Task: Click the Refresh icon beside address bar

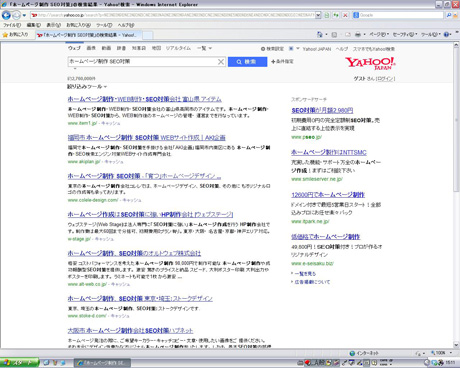Action: [x=336, y=15]
